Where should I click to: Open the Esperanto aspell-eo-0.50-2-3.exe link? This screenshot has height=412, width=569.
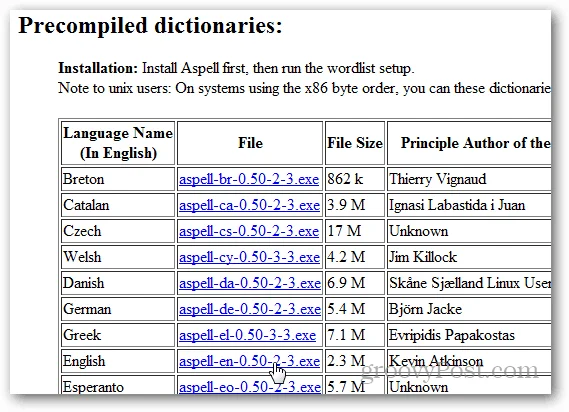pos(250,387)
